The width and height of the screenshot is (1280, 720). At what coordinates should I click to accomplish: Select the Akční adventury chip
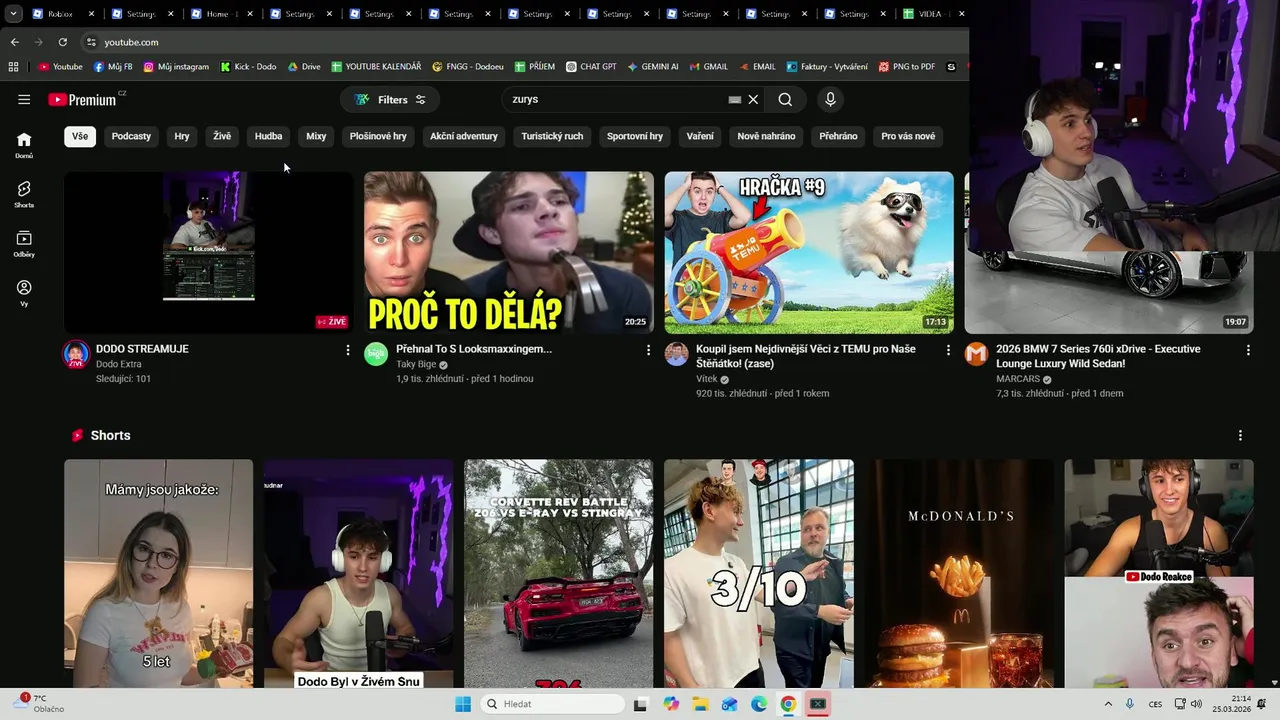click(x=464, y=136)
